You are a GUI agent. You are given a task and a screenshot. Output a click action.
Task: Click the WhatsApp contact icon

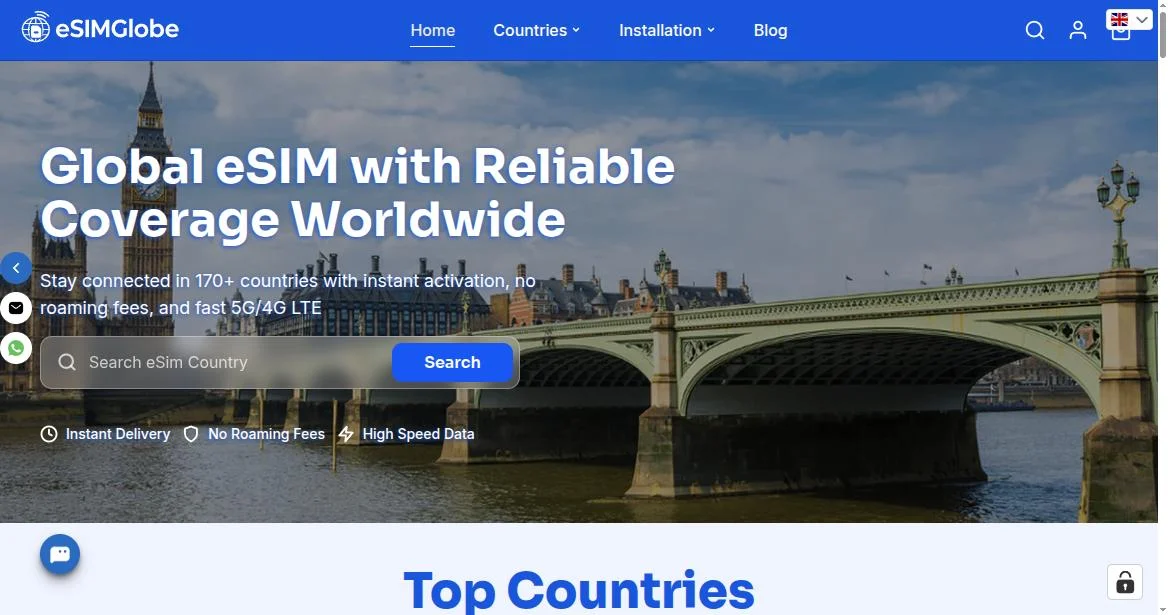(16, 348)
